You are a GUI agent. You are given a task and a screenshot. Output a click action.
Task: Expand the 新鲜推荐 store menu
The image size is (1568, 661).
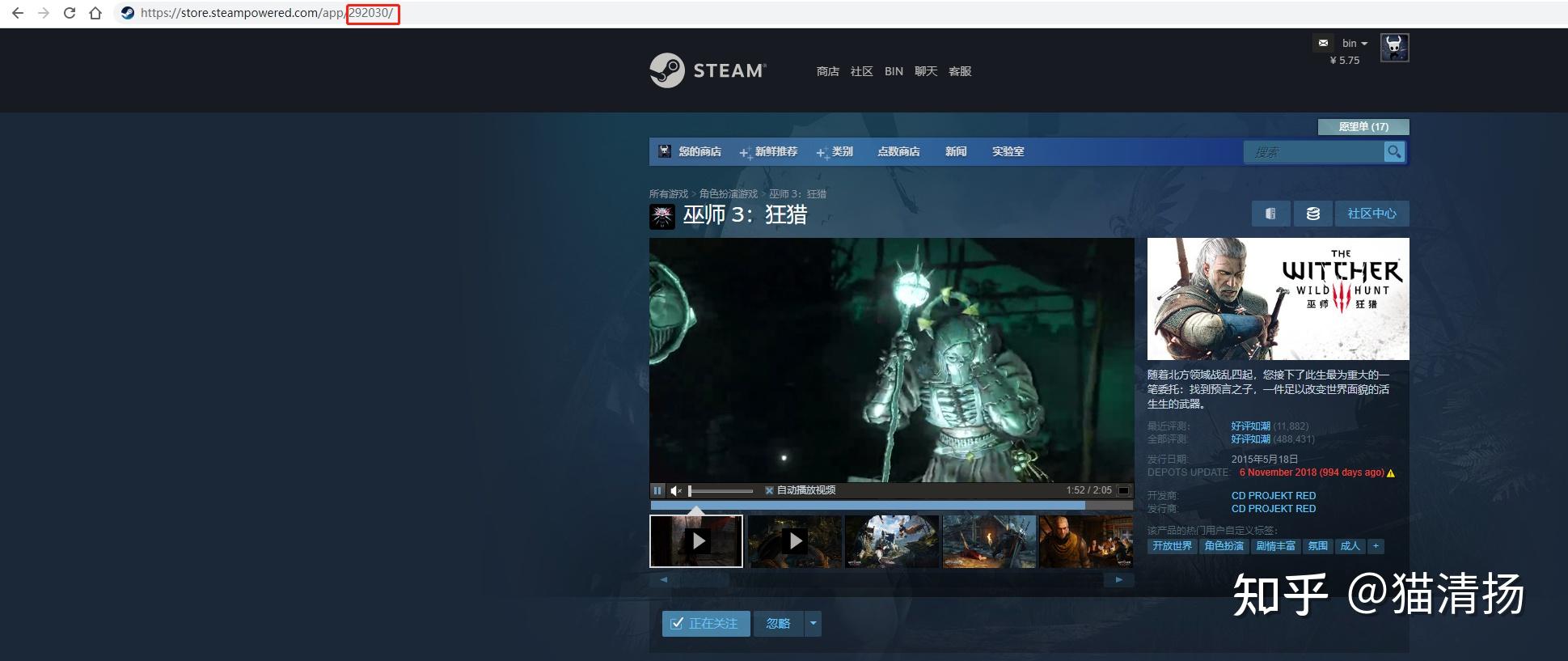pos(776,151)
